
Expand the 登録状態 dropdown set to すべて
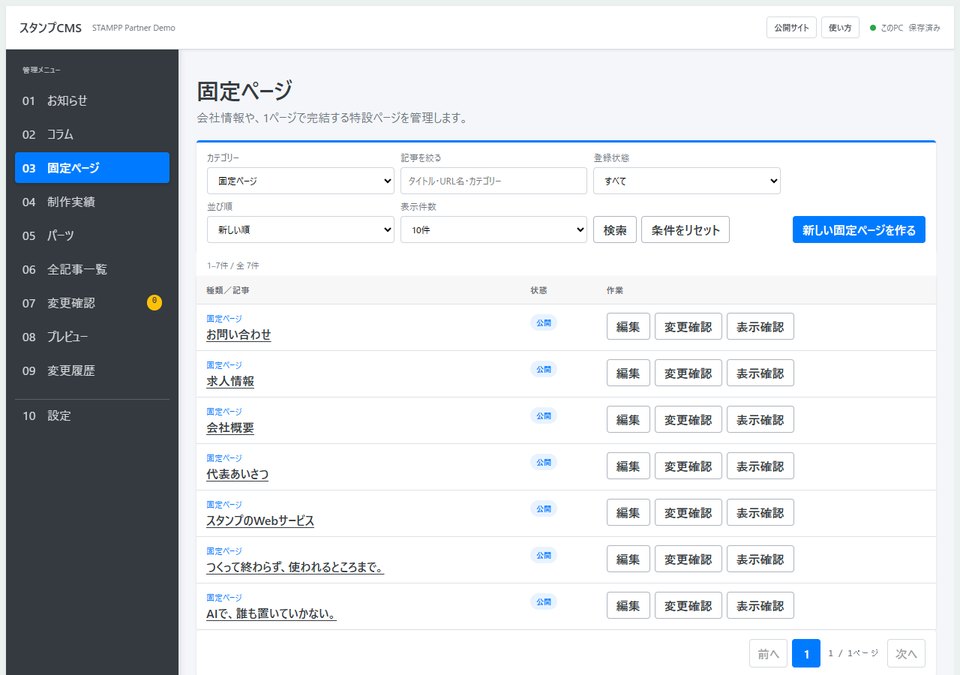coord(687,181)
